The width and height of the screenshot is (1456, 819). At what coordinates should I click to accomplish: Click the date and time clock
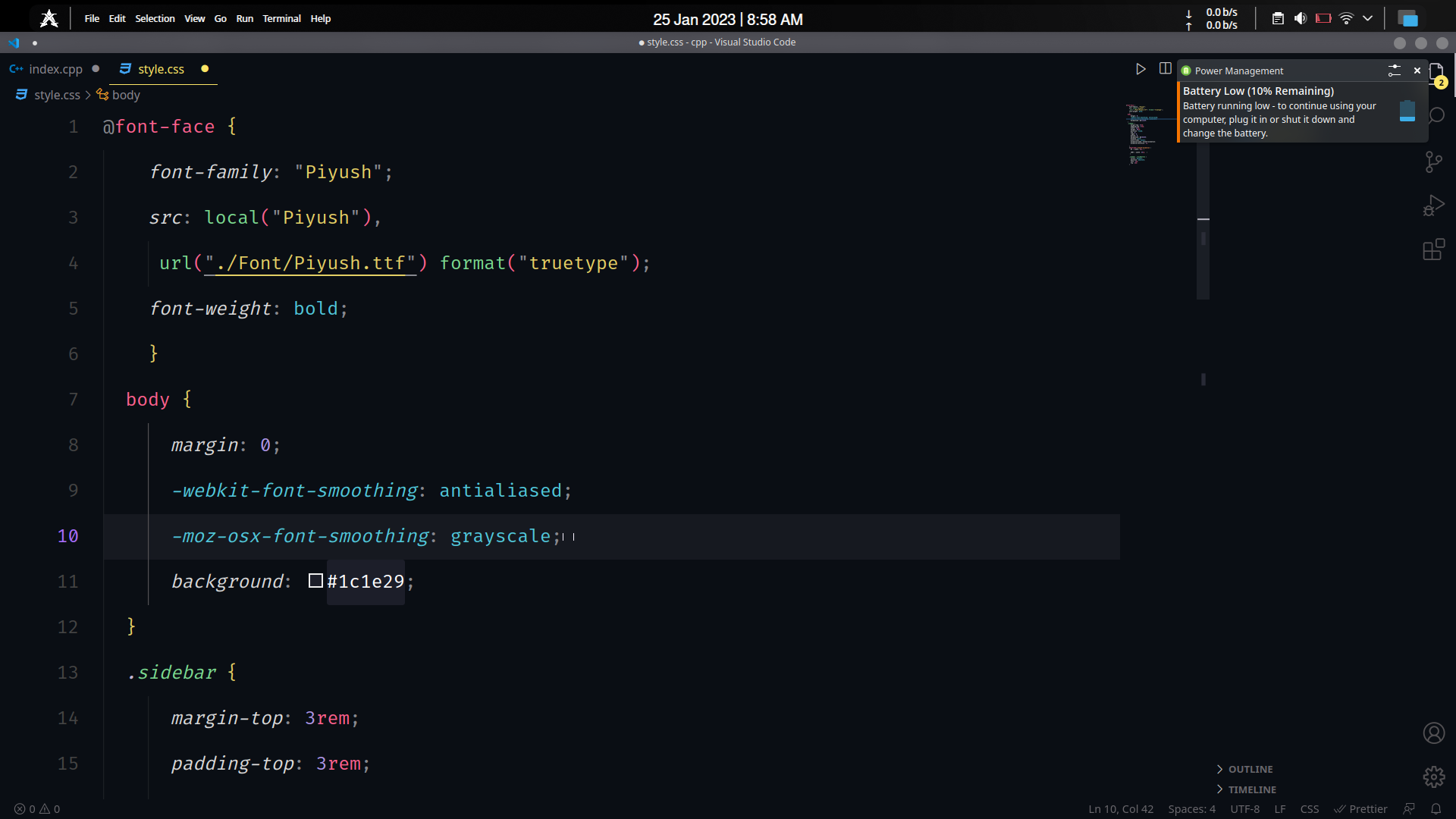click(727, 19)
